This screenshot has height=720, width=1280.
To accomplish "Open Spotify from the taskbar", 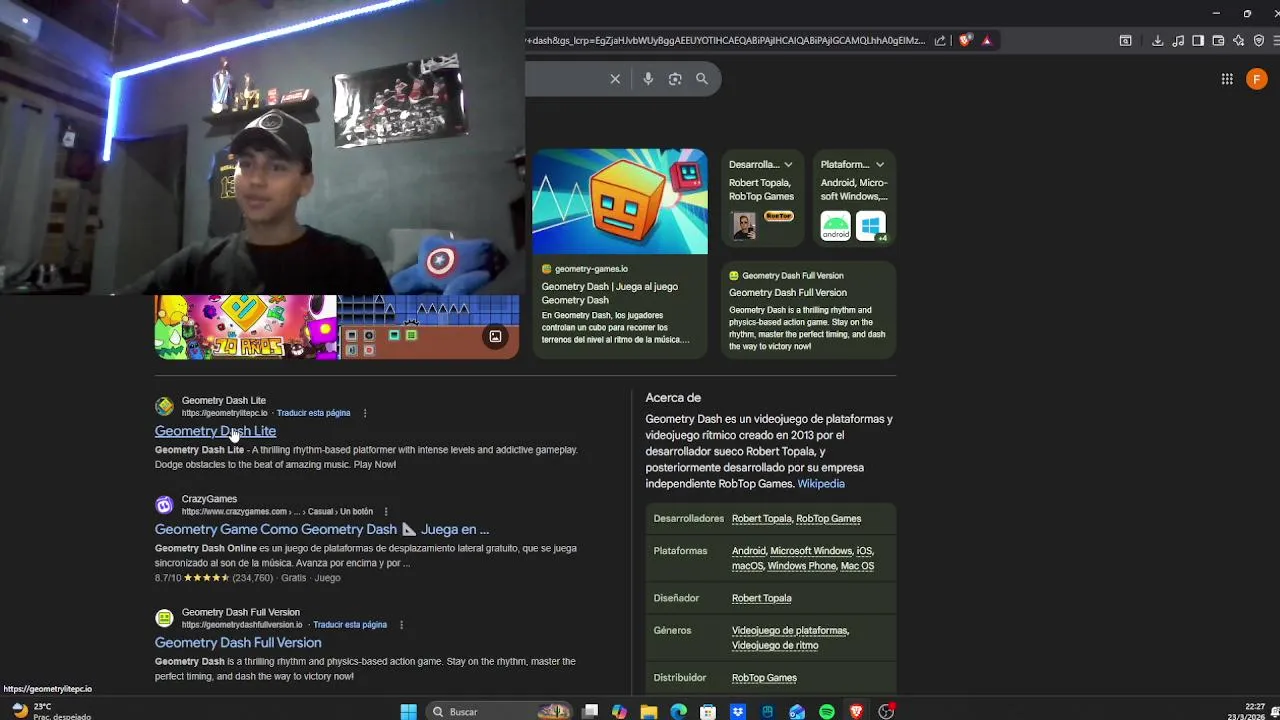I will (x=827, y=712).
